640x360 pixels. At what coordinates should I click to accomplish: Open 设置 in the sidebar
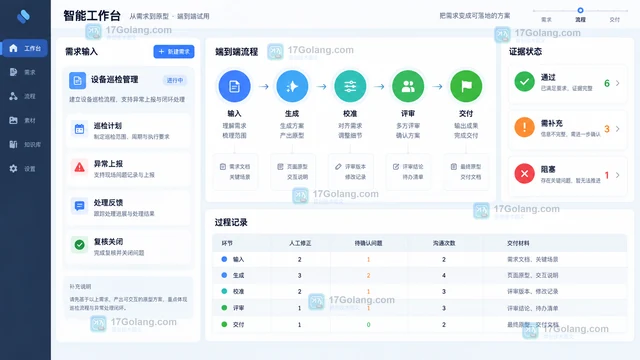click(x=25, y=169)
